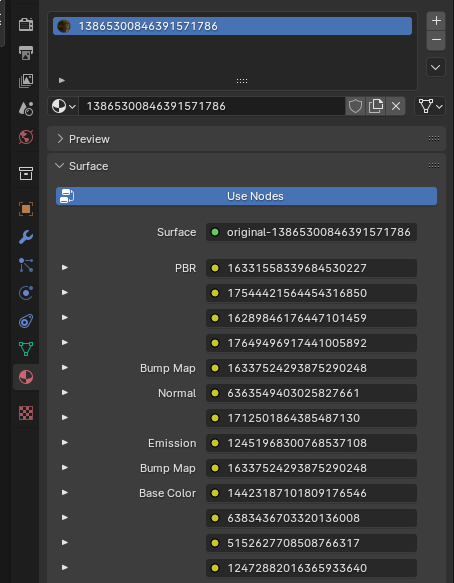The height and width of the screenshot is (583, 454).
Task: Expand the PBR row triangle
Action: click(x=65, y=267)
